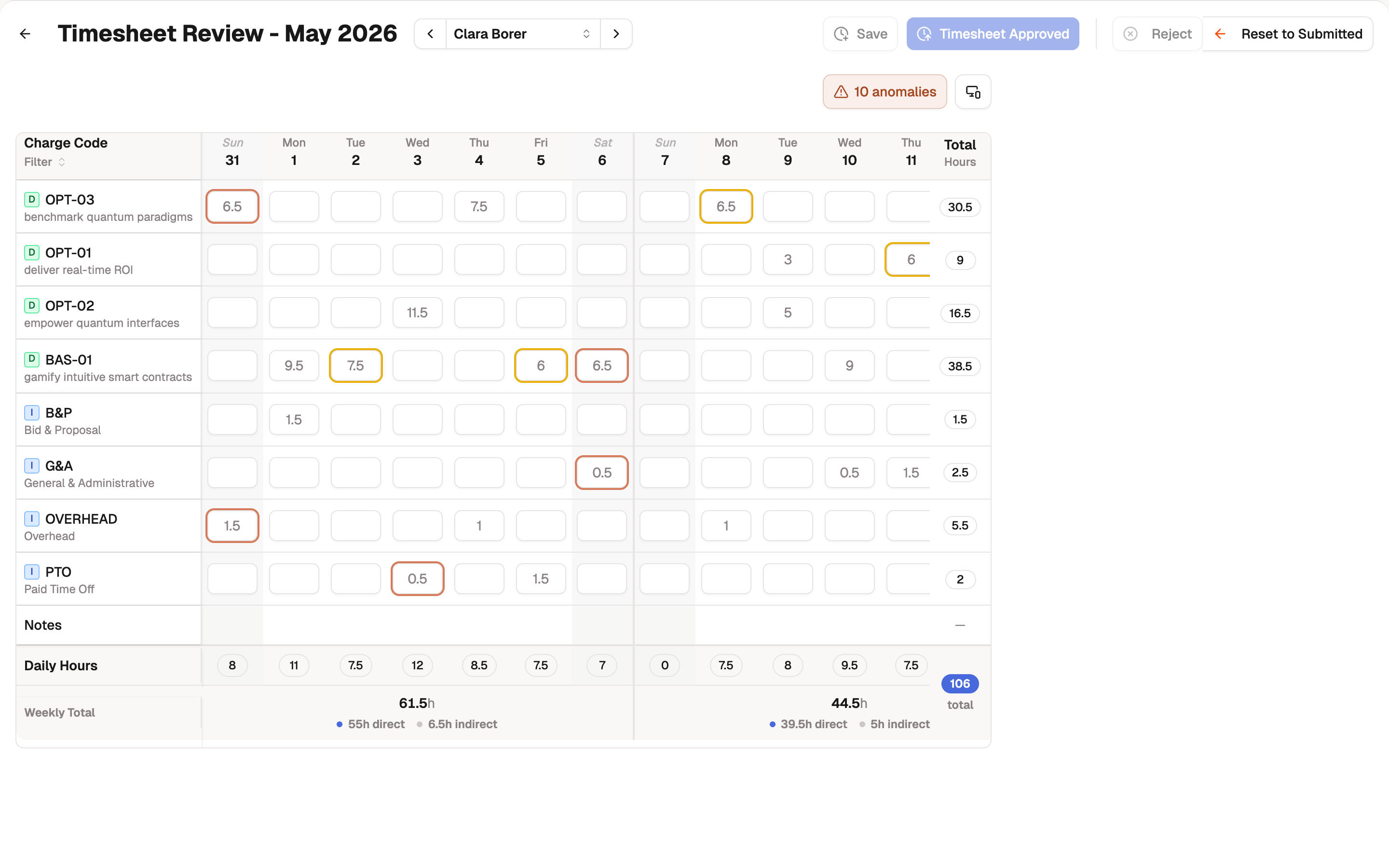Click OPT-02 total hours 16.5
Image resolution: width=1389 pixels, height=868 pixels.
click(960, 313)
